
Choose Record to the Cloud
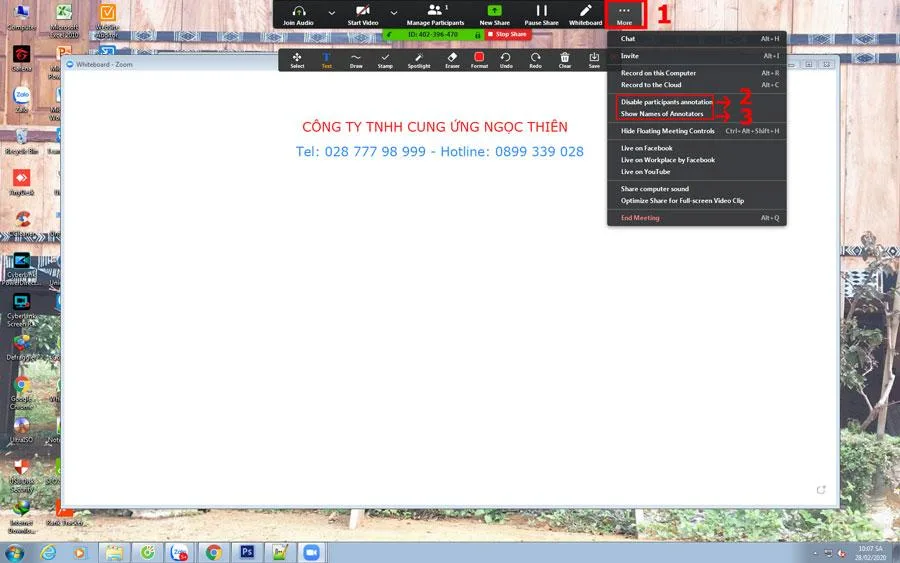point(651,85)
